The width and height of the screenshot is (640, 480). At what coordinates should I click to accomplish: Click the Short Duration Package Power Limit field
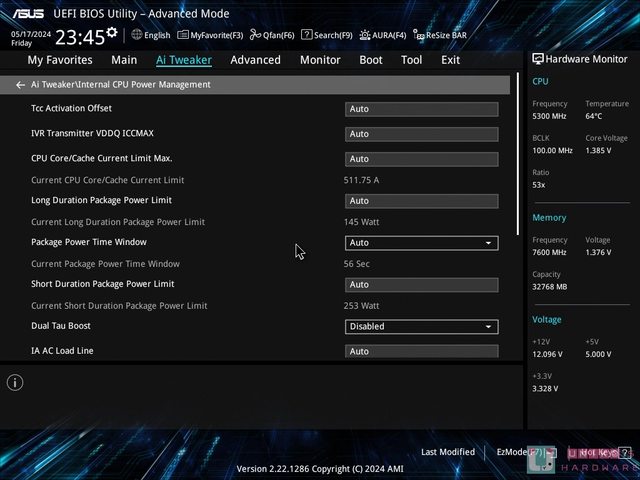[x=421, y=285]
